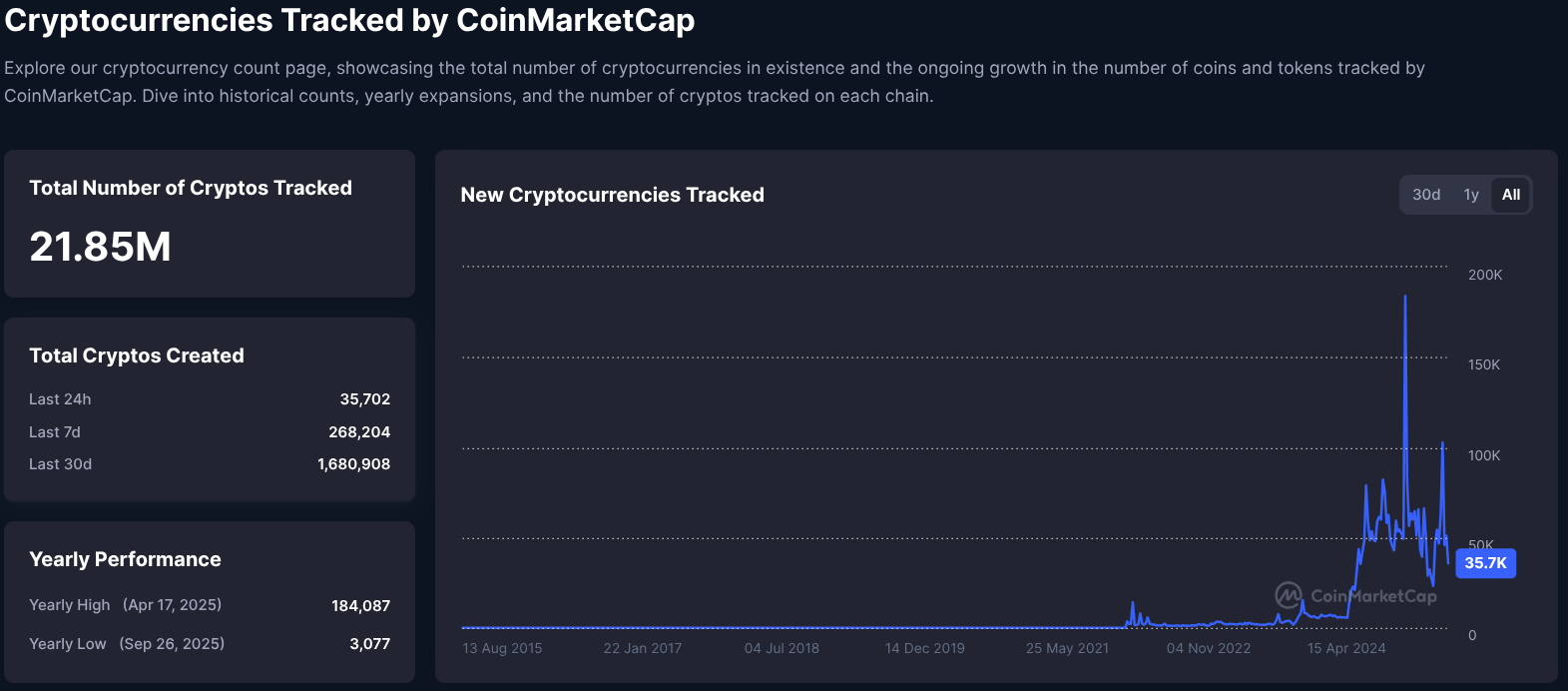Select the Last 30d value 1,680,908
The image size is (1568, 691).
pos(353,463)
